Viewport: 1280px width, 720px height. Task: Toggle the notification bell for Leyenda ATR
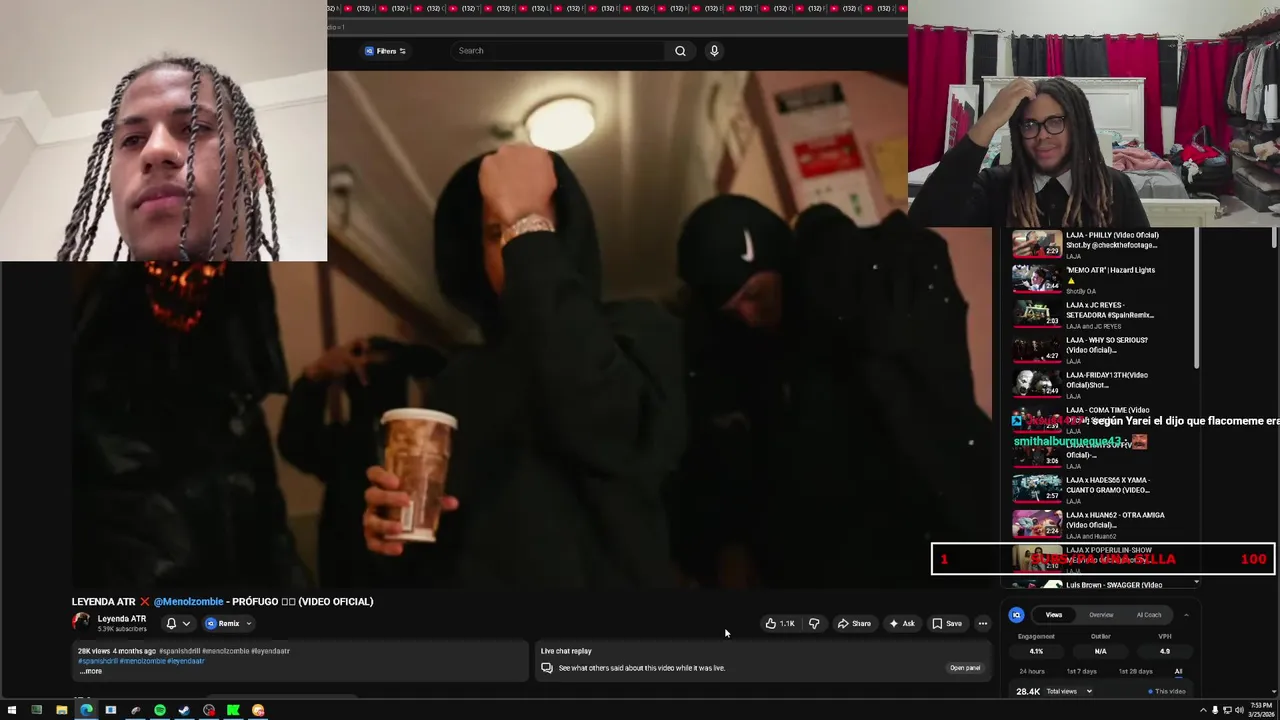click(x=171, y=624)
